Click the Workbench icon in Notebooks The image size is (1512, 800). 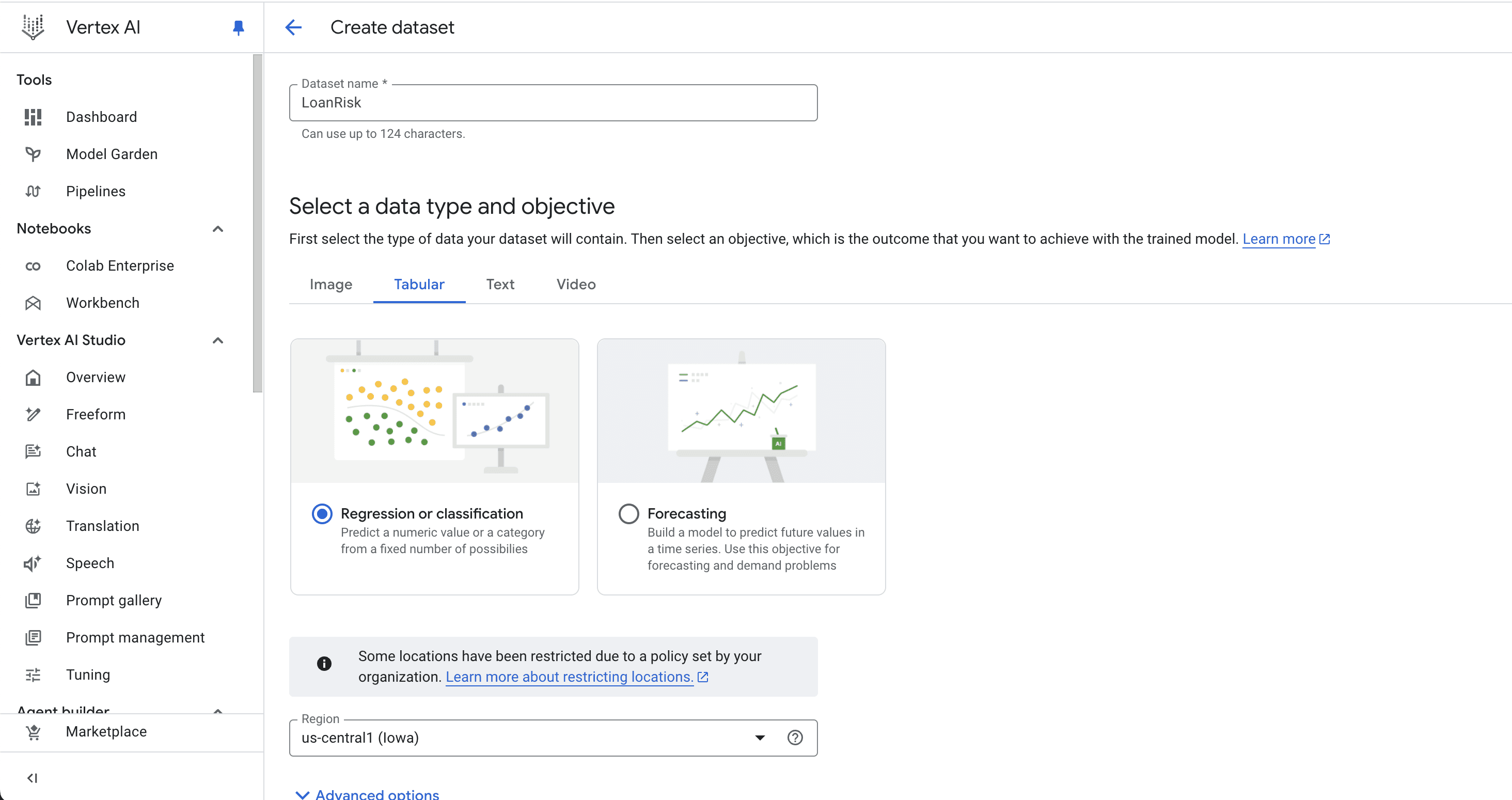coord(33,303)
